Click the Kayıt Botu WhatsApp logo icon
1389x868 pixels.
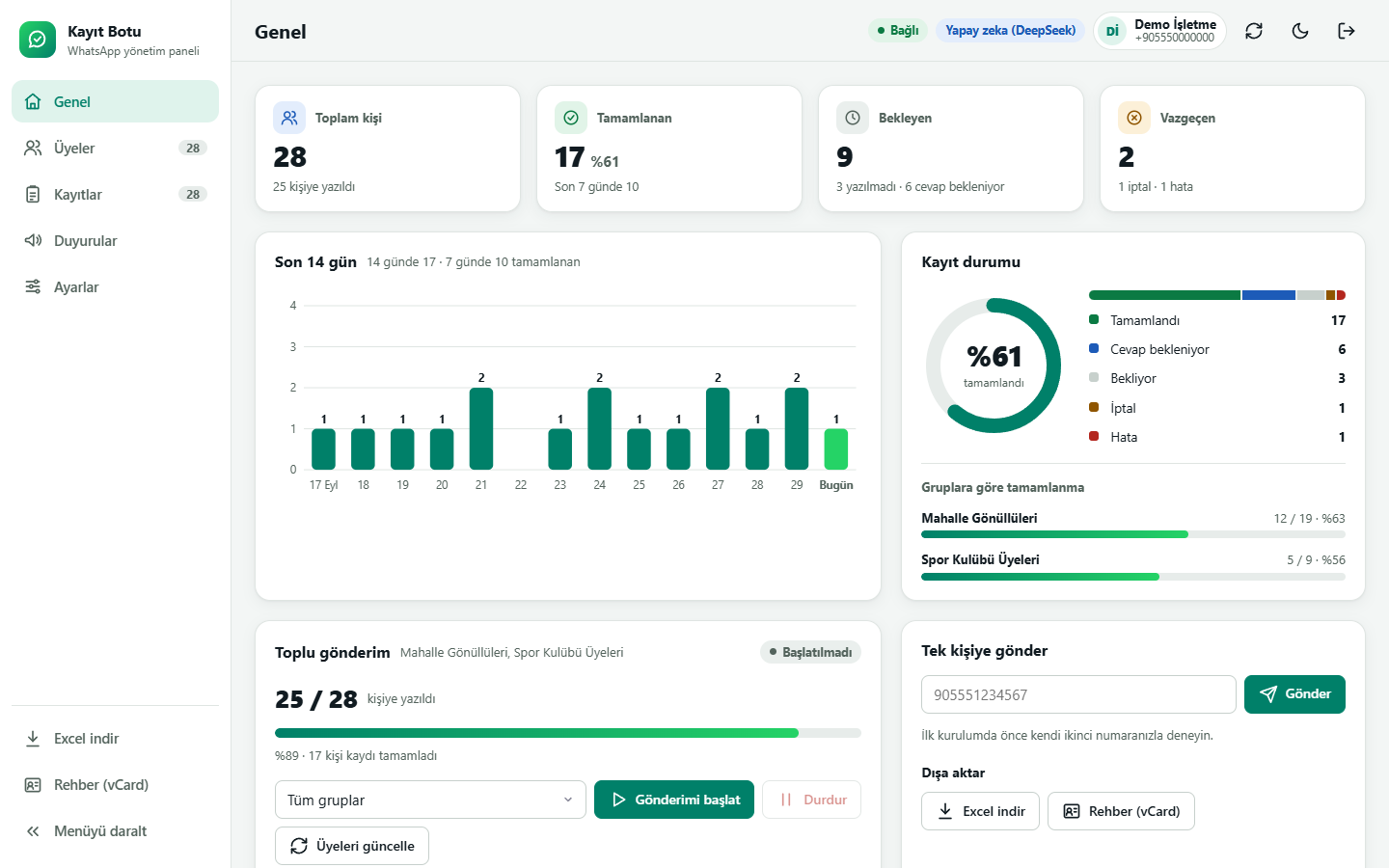(38, 40)
